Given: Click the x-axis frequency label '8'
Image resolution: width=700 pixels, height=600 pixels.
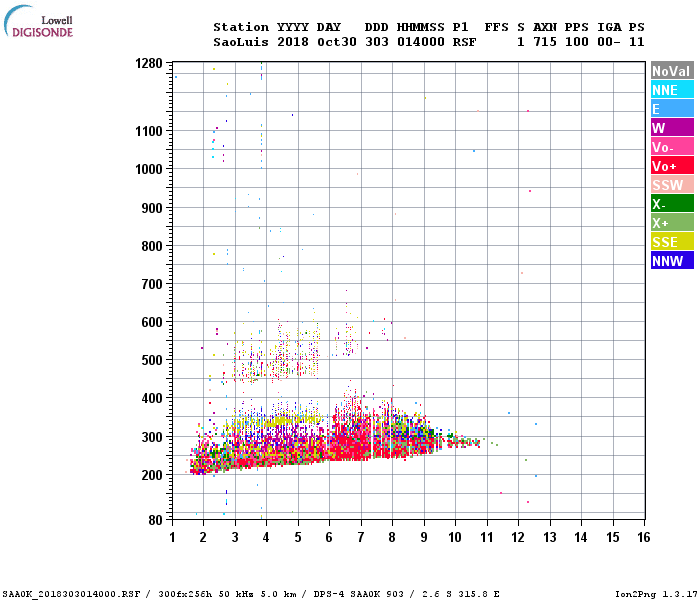Looking at the screenshot, I should pos(392,537).
